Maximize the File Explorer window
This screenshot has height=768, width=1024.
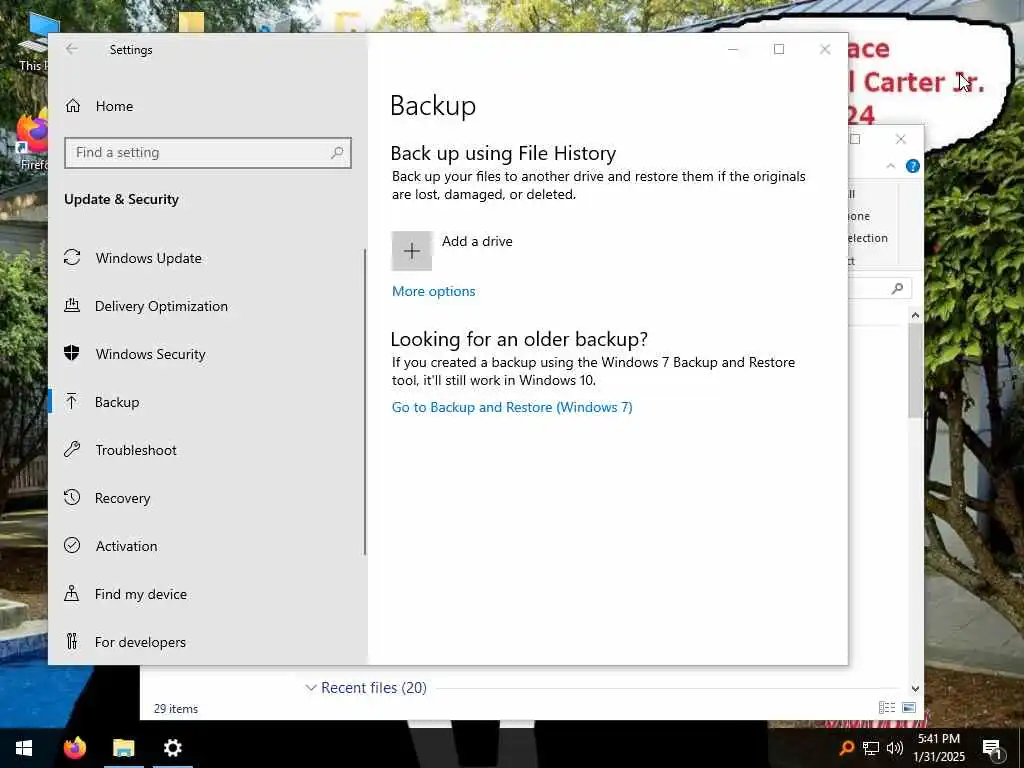855,139
